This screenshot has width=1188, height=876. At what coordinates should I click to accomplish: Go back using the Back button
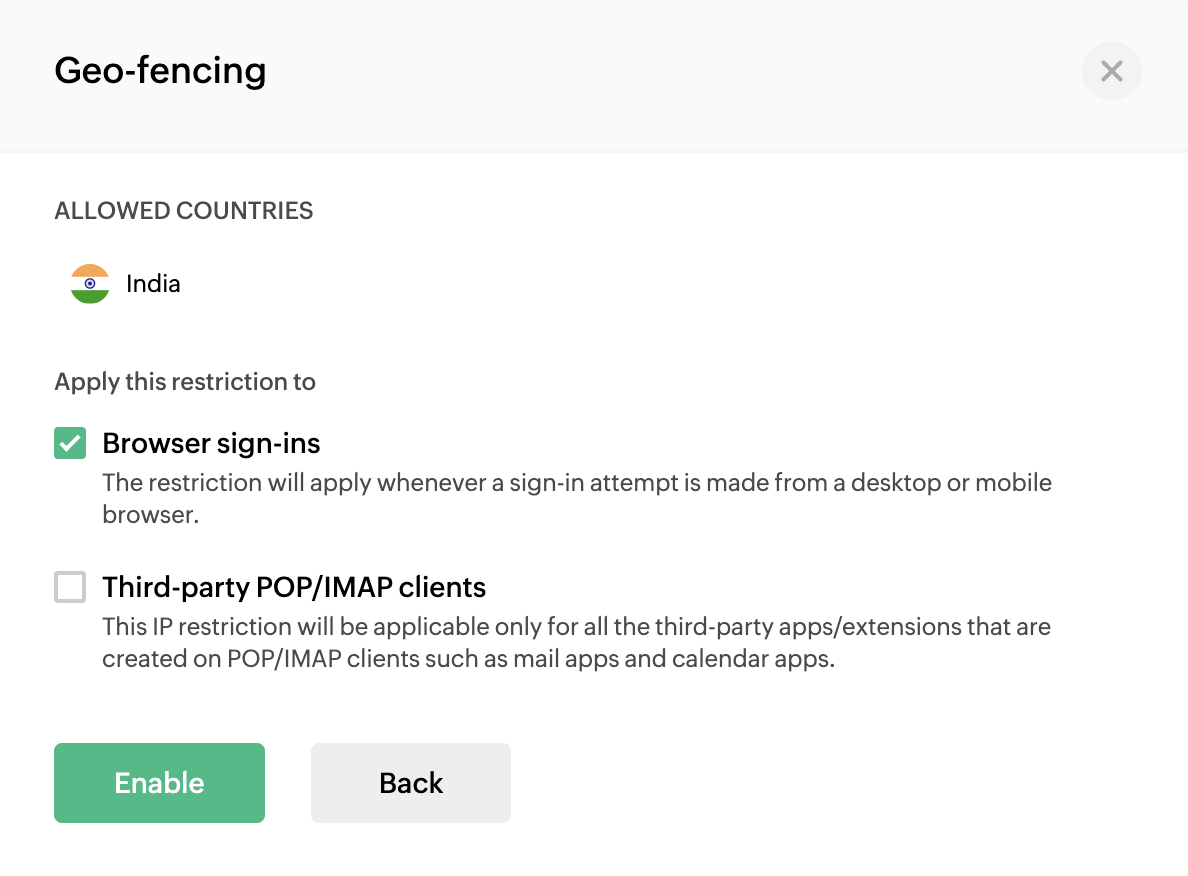[x=410, y=783]
